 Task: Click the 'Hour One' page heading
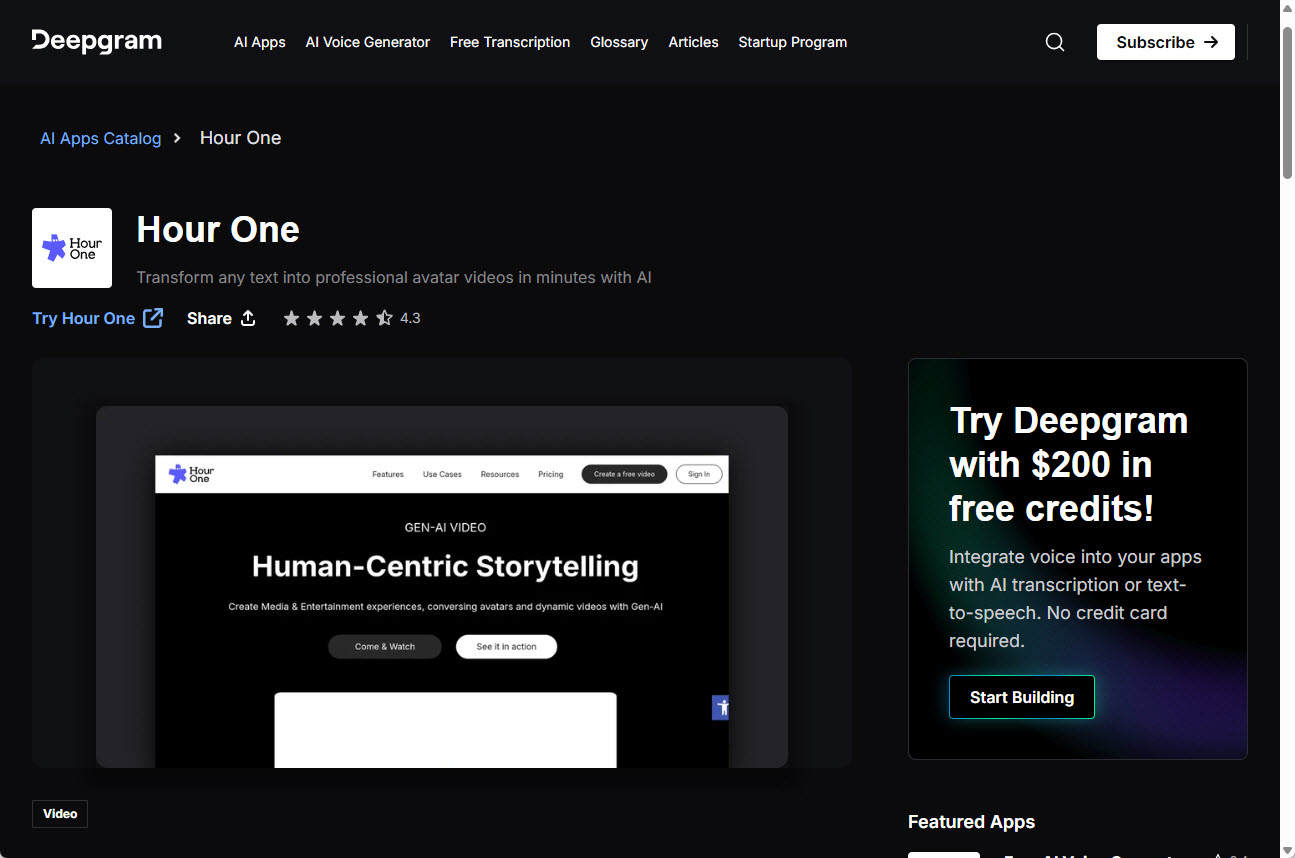coord(218,229)
